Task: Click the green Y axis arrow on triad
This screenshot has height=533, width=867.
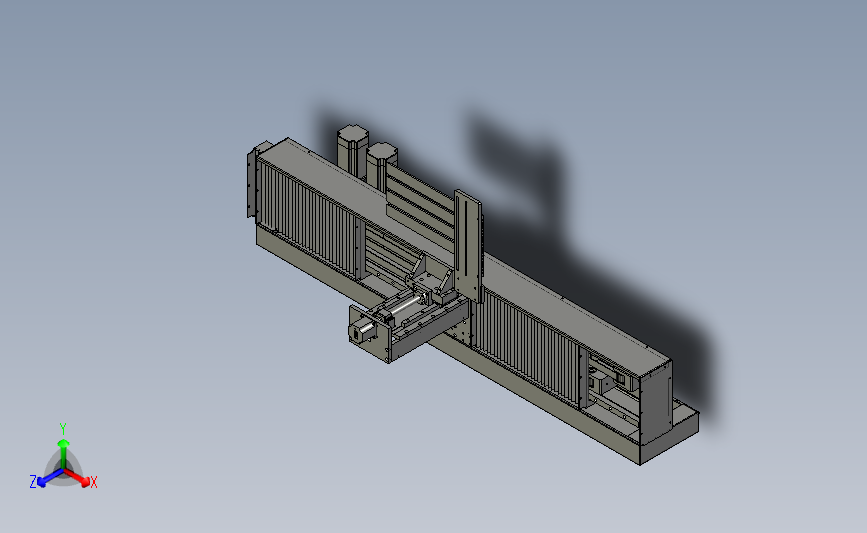Action: click(x=63, y=453)
